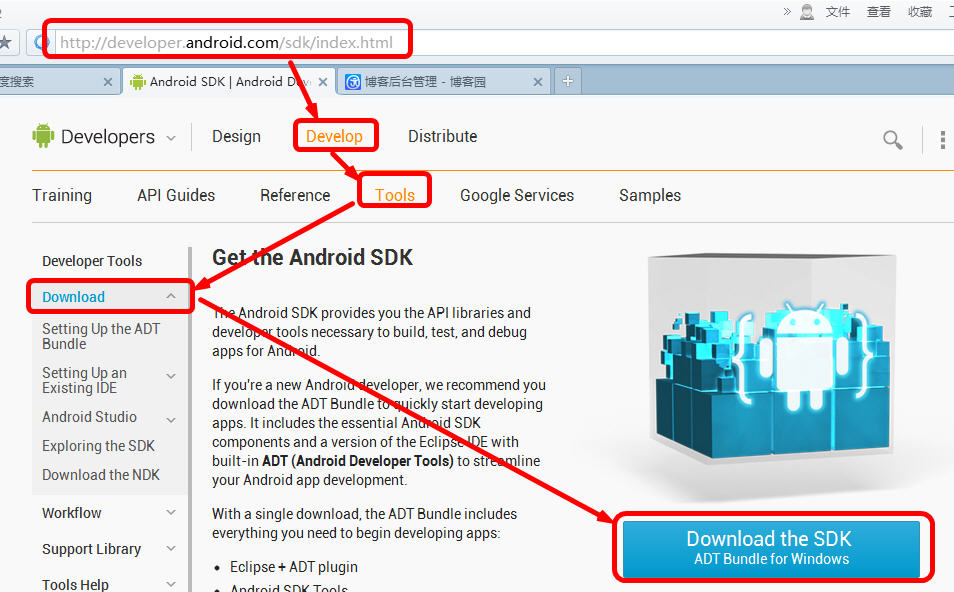Click the page icon in address bar

41,42
